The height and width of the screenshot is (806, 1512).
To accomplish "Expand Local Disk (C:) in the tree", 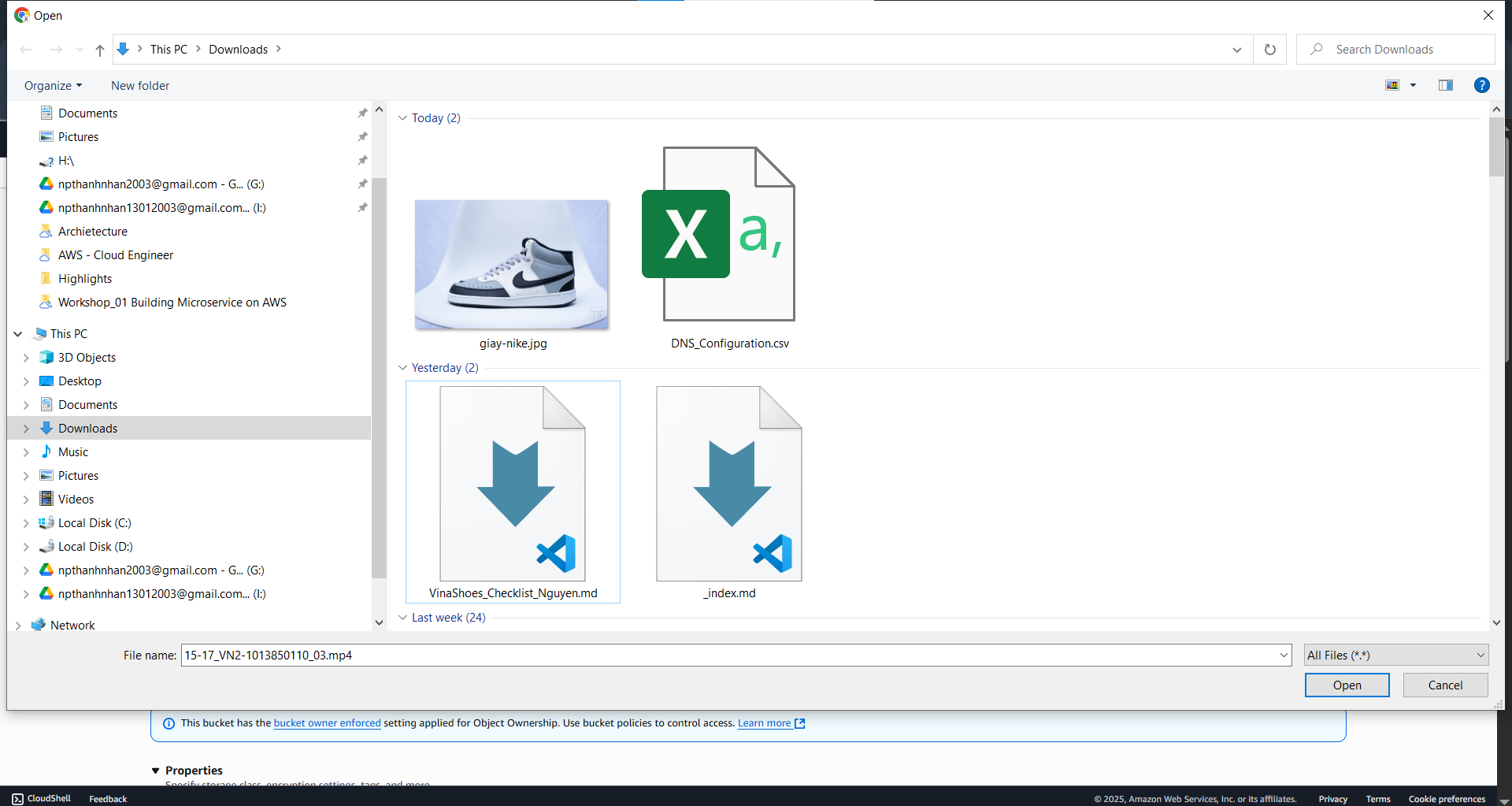I will 26,522.
